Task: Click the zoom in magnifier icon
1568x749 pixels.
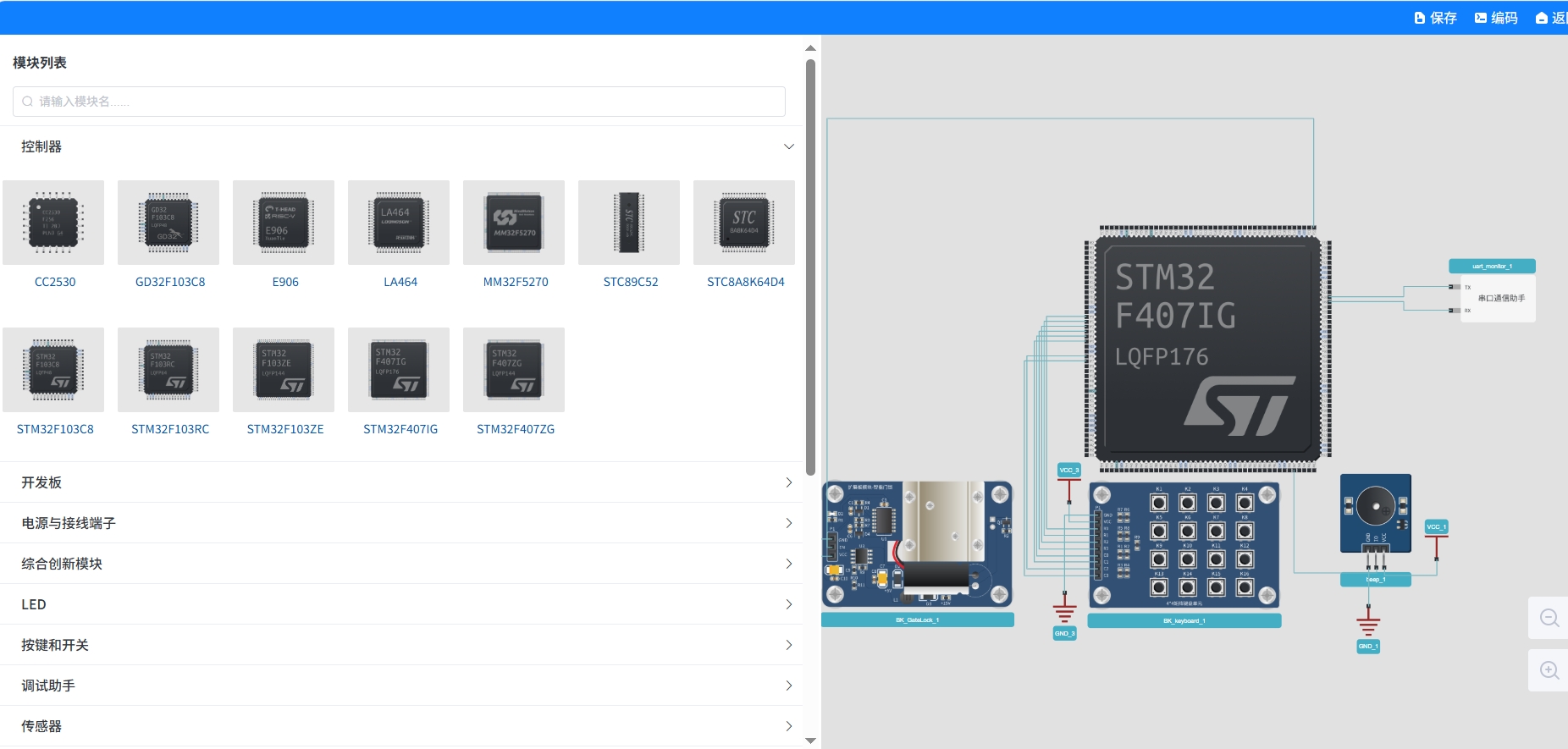Action: (x=1549, y=670)
